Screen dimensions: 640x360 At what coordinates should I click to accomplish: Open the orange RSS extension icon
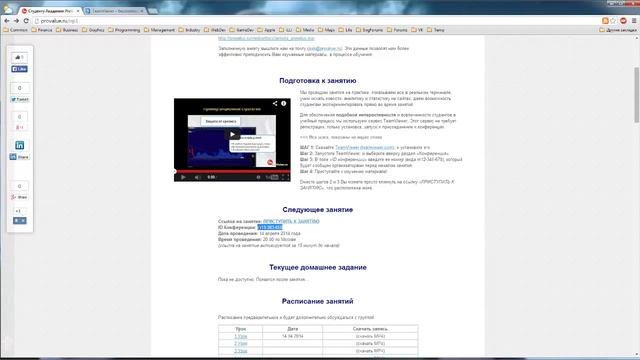605,21
